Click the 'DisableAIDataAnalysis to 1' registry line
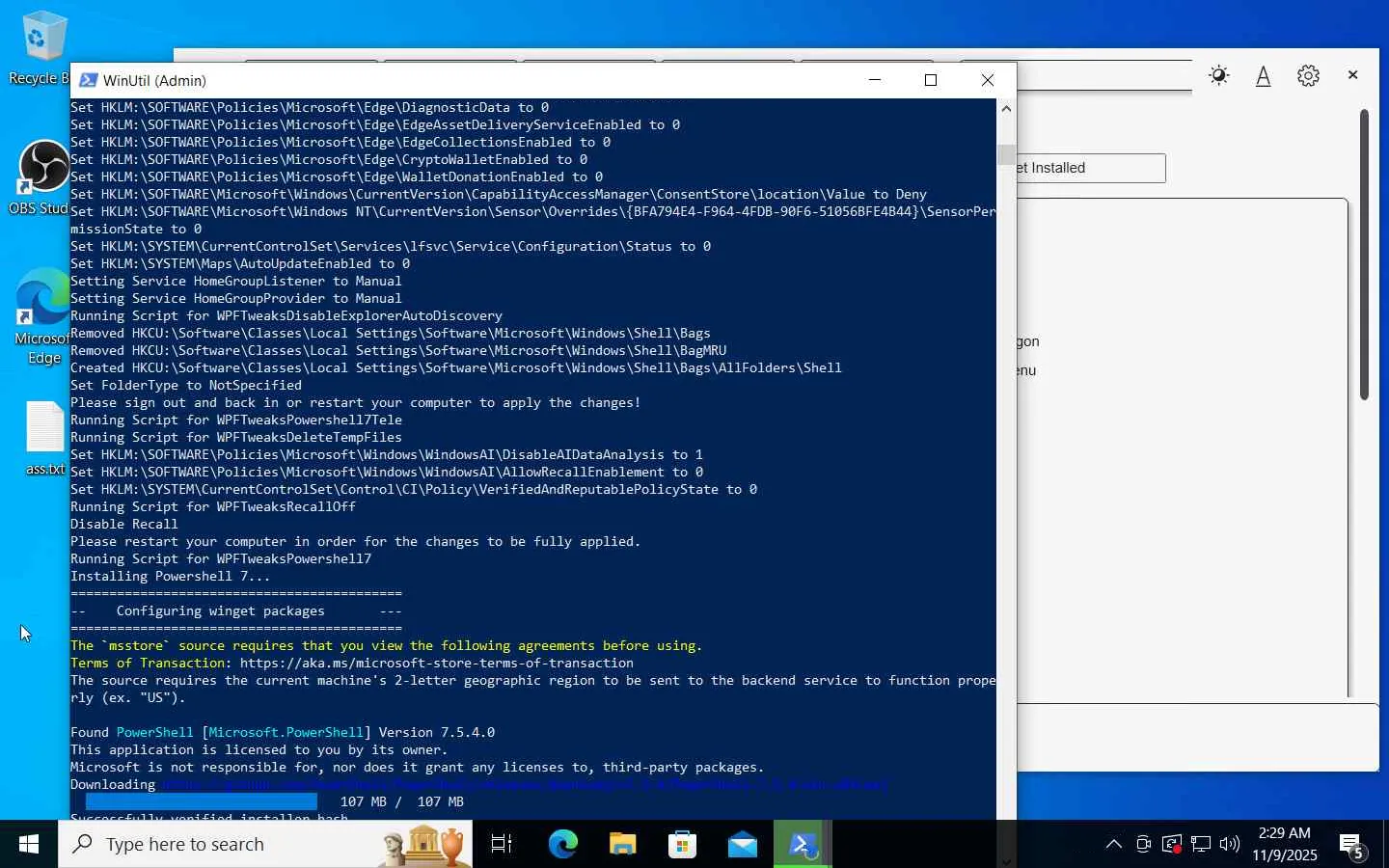This screenshot has height=868, width=1389. [387, 454]
